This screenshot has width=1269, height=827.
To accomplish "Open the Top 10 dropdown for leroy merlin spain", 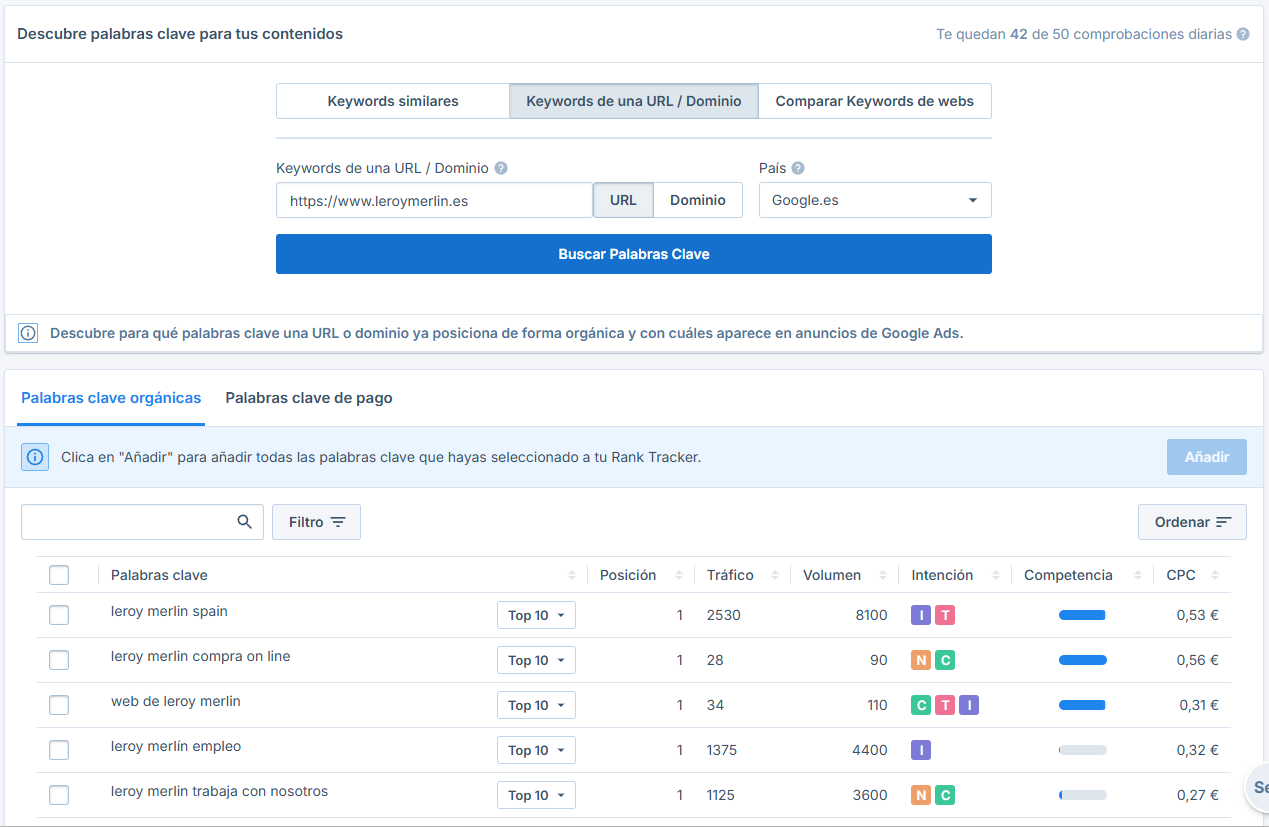I will (x=536, y=615).
